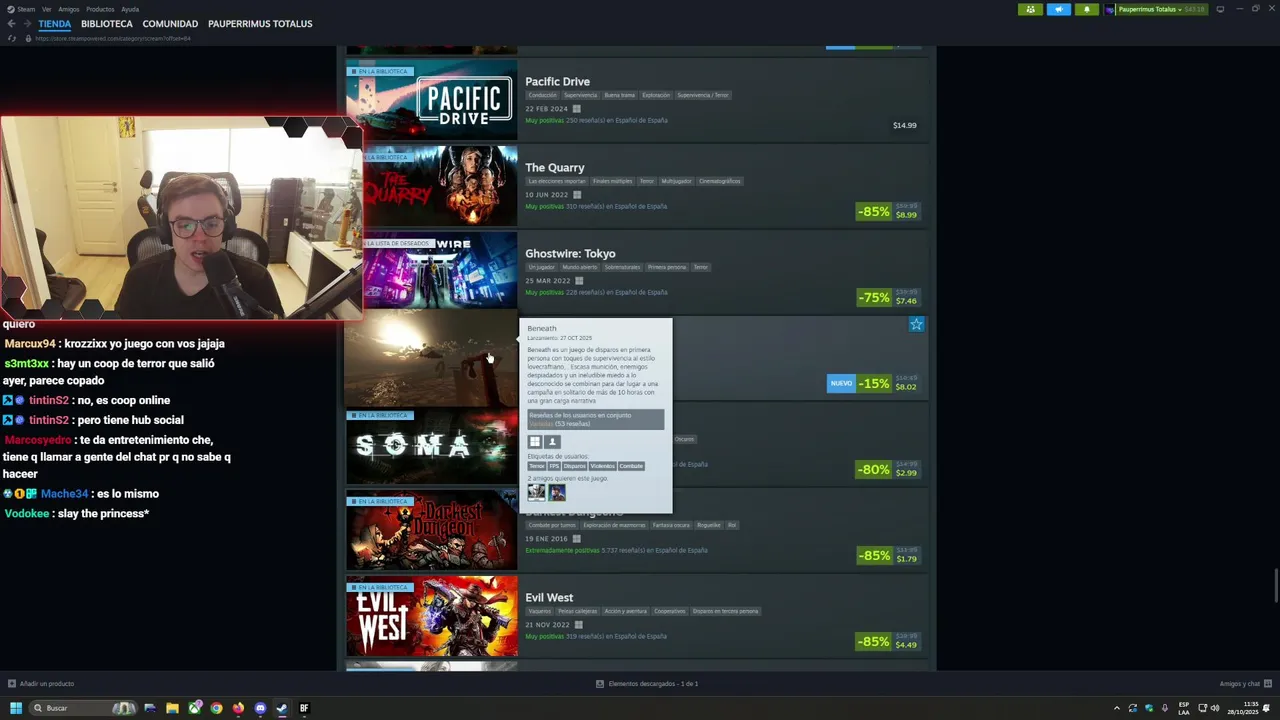Go back with the navigation arrow
Screen dimensions: 1280x720
11,24
